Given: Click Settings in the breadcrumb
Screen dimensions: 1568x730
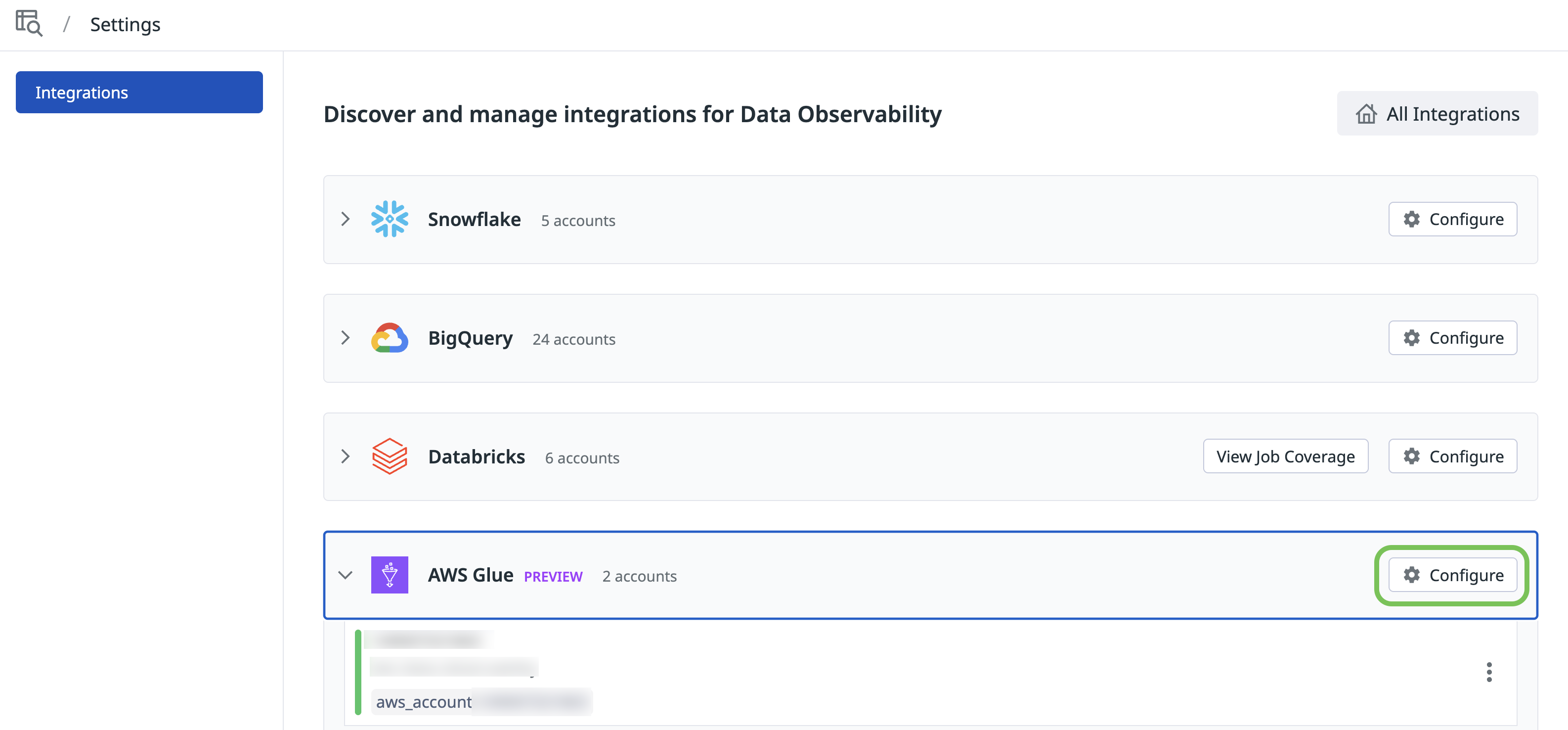Looking at the screenshot, I should coord(125,24).
